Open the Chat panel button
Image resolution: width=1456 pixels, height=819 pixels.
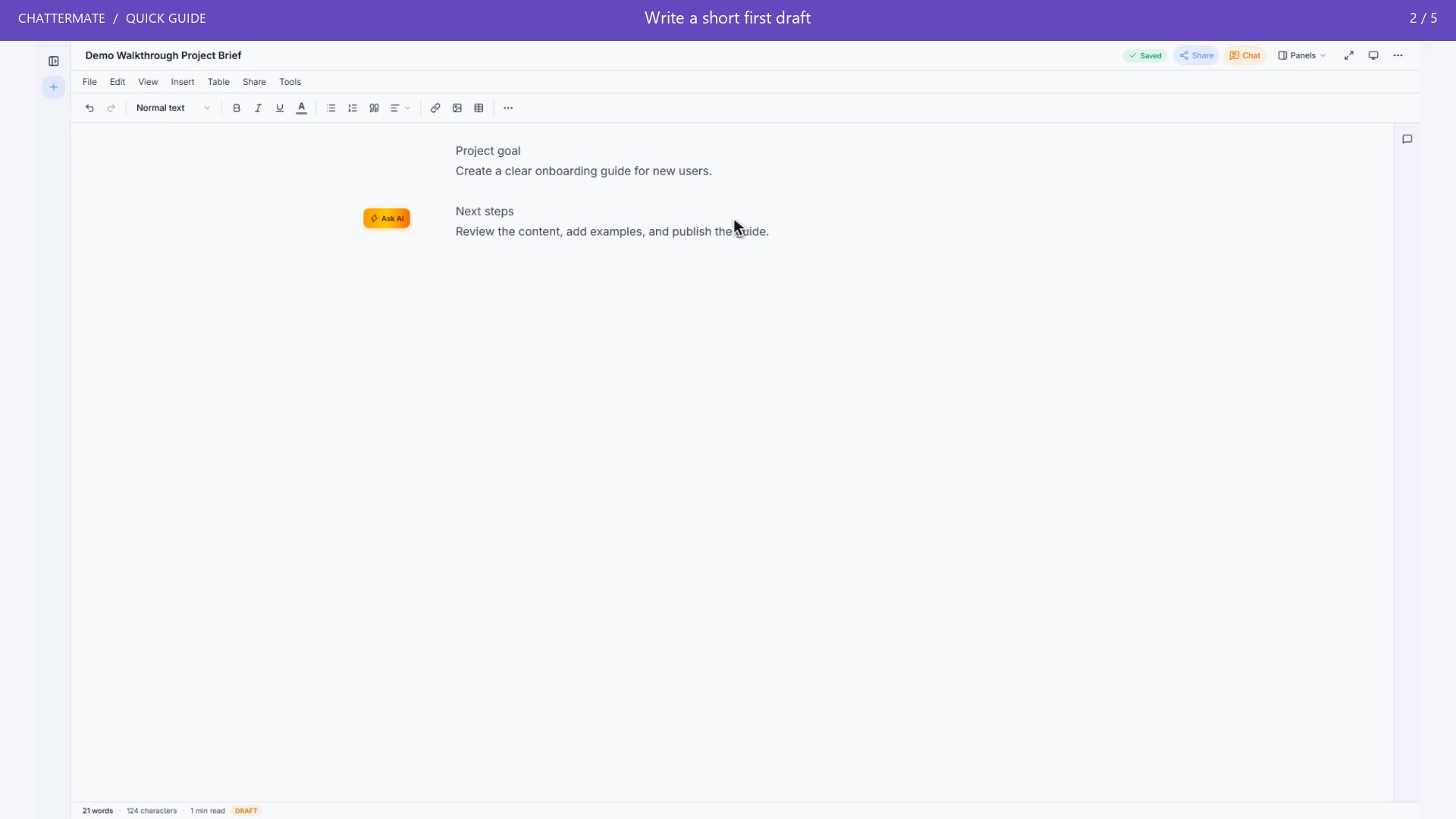pyautogui.click(x=1245, y=55)
